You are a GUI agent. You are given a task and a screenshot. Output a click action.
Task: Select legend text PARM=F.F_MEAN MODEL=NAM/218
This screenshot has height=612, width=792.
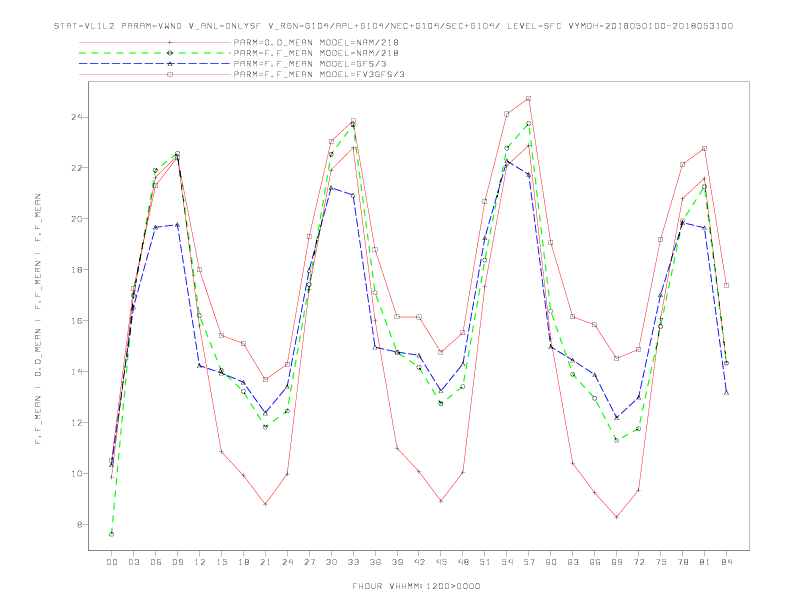point(316,53)
